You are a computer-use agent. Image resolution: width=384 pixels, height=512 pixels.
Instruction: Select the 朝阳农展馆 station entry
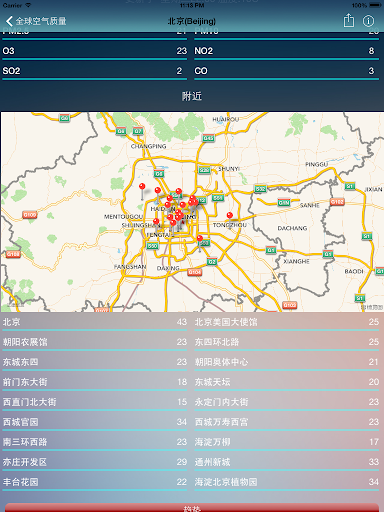click(95, 342)
